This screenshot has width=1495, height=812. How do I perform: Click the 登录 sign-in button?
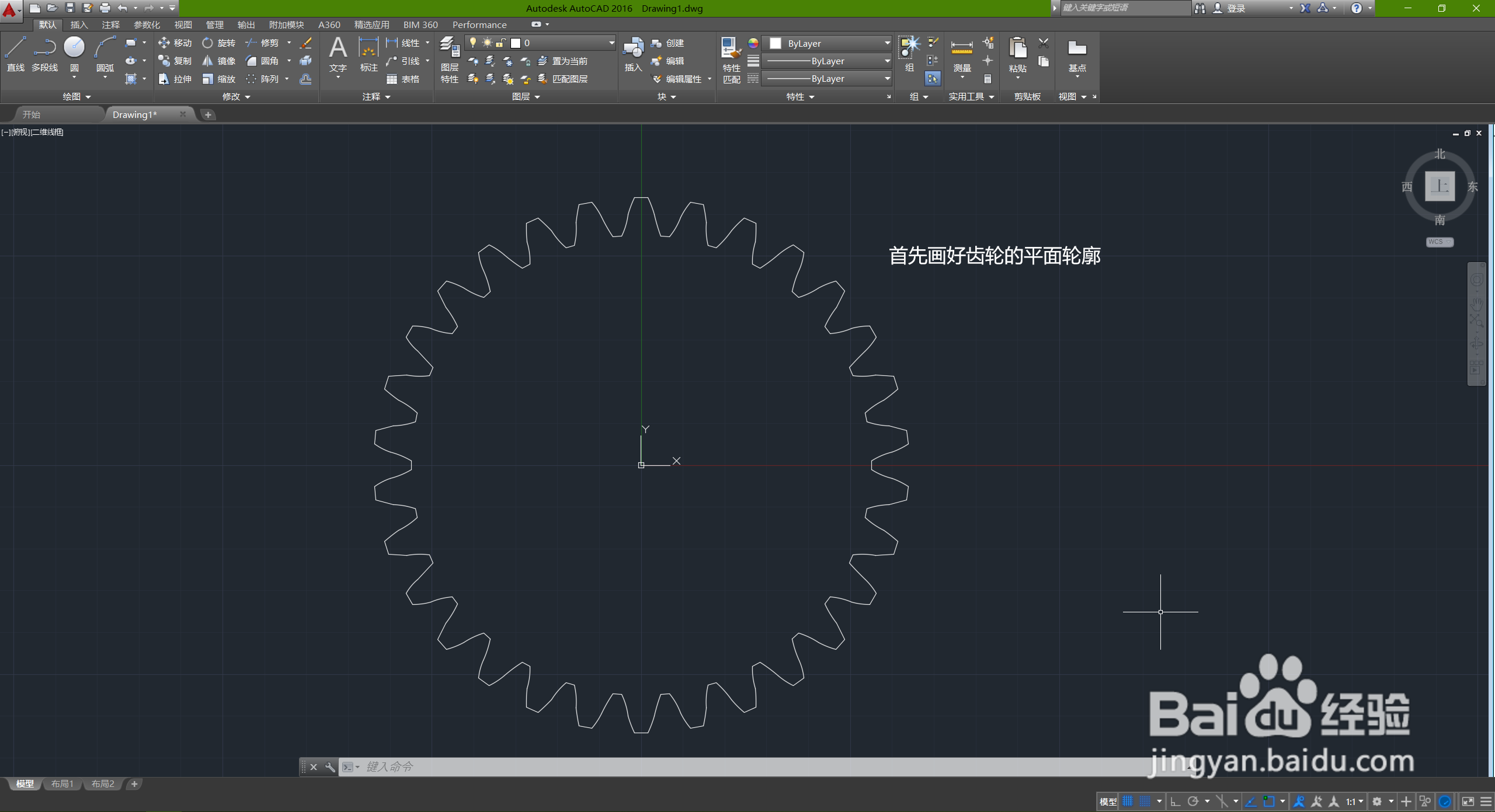point(1236,8)
